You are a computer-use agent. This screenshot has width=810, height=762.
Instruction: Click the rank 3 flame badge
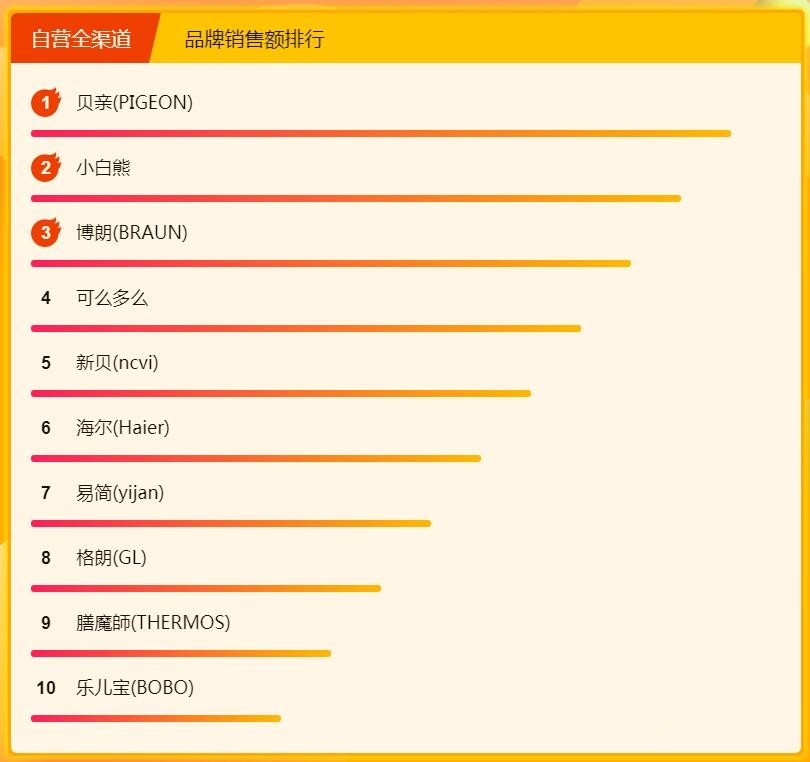[46, 233]
